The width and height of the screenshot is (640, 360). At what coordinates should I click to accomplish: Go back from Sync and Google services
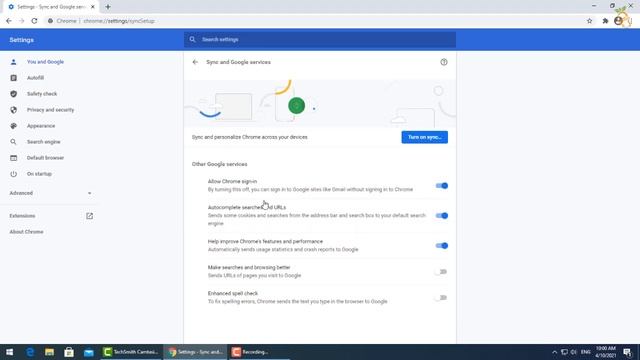point(195,62)
